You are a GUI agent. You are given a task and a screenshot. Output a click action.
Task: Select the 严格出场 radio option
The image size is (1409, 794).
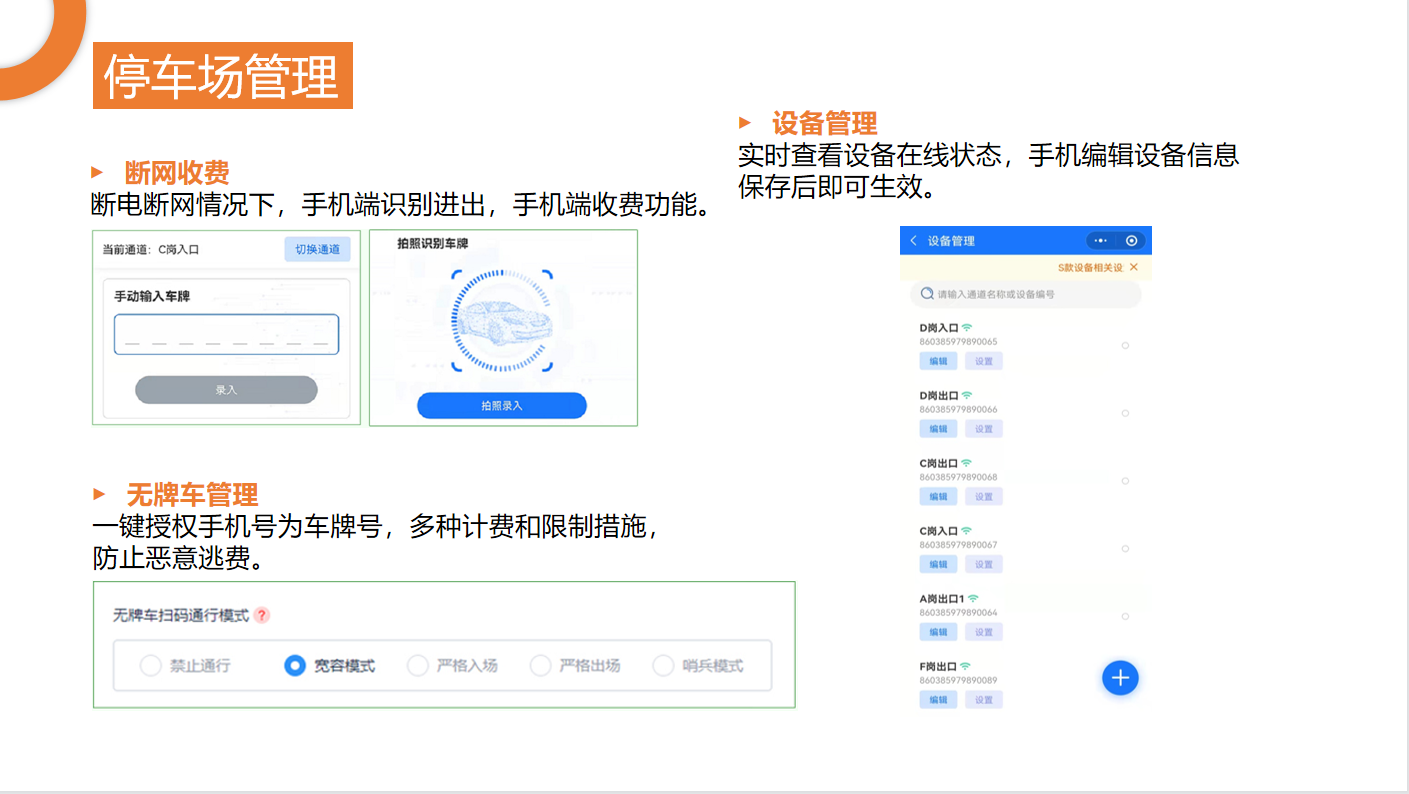coord(541,666)
